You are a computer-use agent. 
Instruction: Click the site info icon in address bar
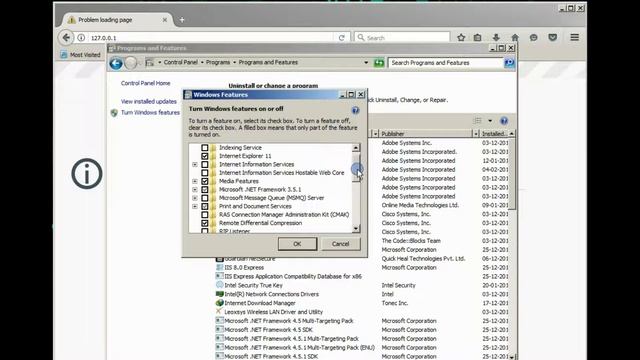81,38
